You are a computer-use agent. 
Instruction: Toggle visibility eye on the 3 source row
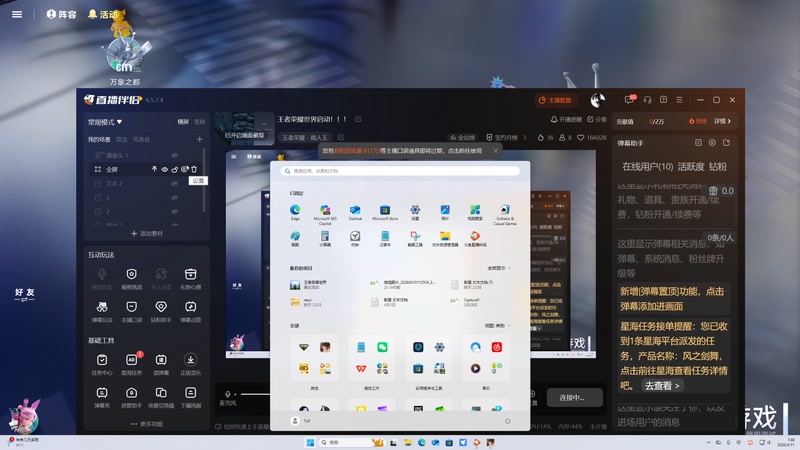pyautogui.click(x=174, y=197)
